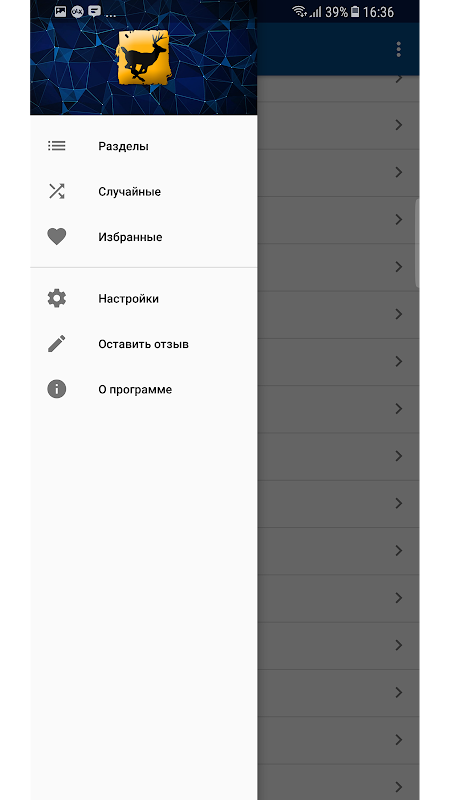Show О программе about page

(x=143, y=389)
